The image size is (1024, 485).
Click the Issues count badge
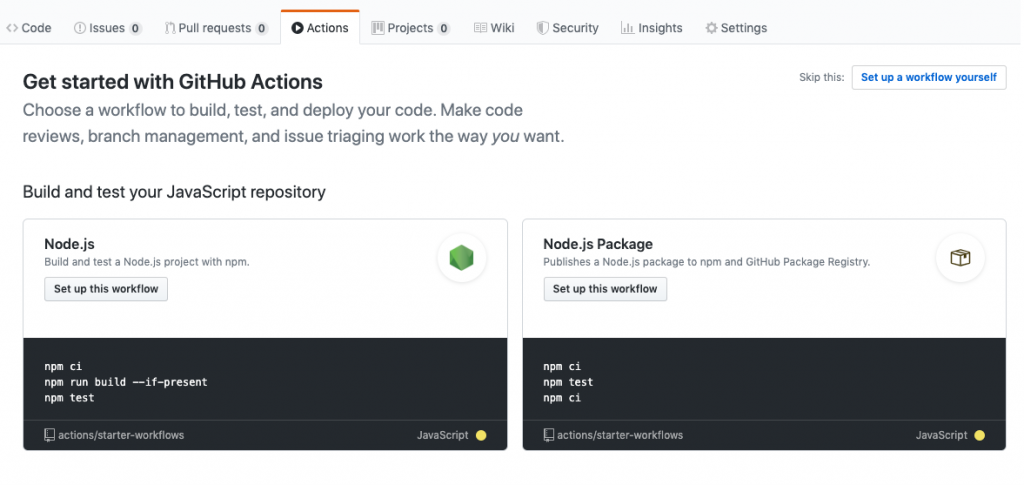[x=135, y=28]
